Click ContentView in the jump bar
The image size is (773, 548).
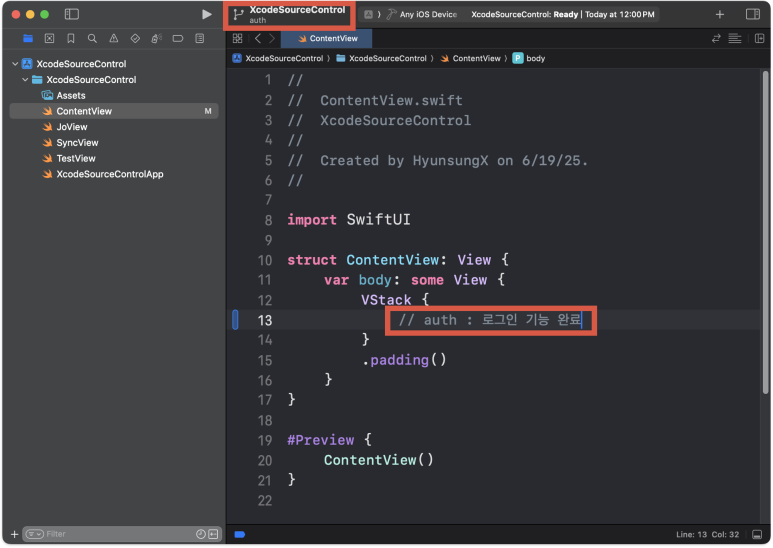coord(470,58)
